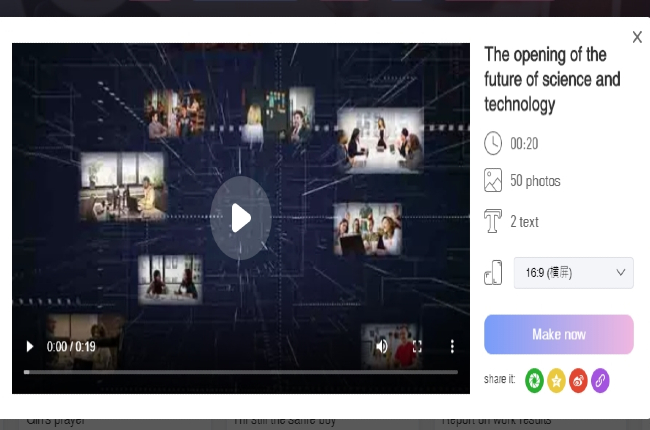
Task: Expand the aspect ratio dropdown chevron arrow
Action: pos(621,272)
